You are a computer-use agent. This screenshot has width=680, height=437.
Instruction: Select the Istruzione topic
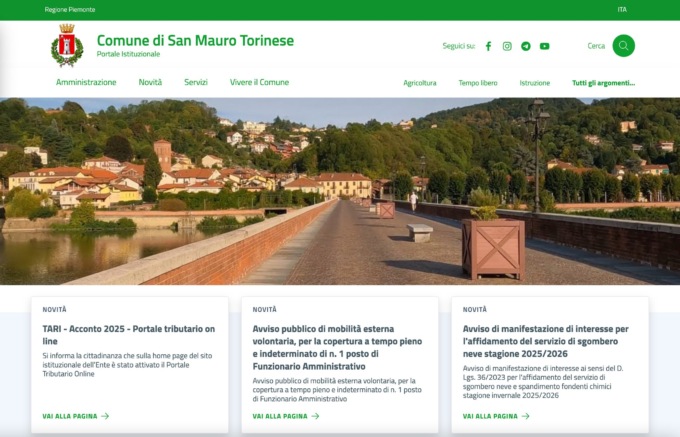535,83
